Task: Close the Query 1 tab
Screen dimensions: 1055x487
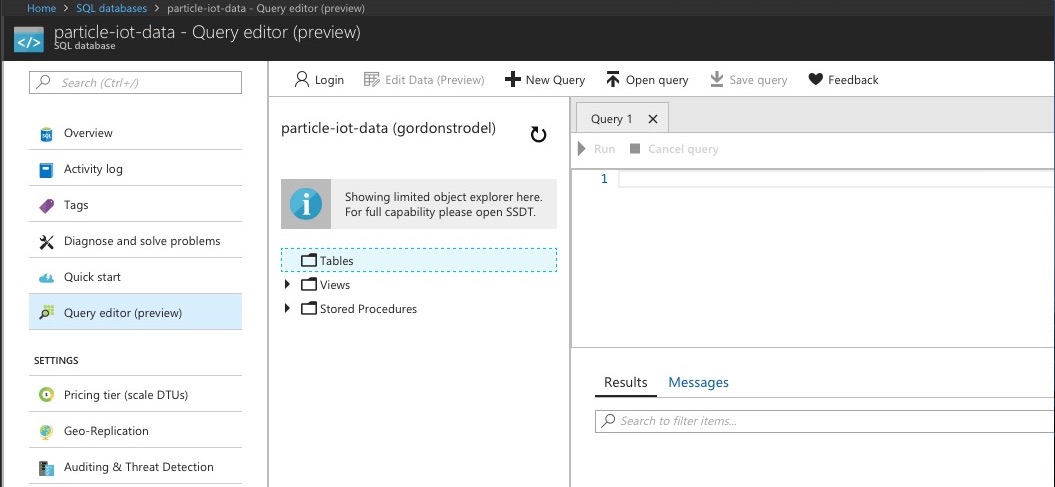Action: pyautogui.click(x=652, y=119)
